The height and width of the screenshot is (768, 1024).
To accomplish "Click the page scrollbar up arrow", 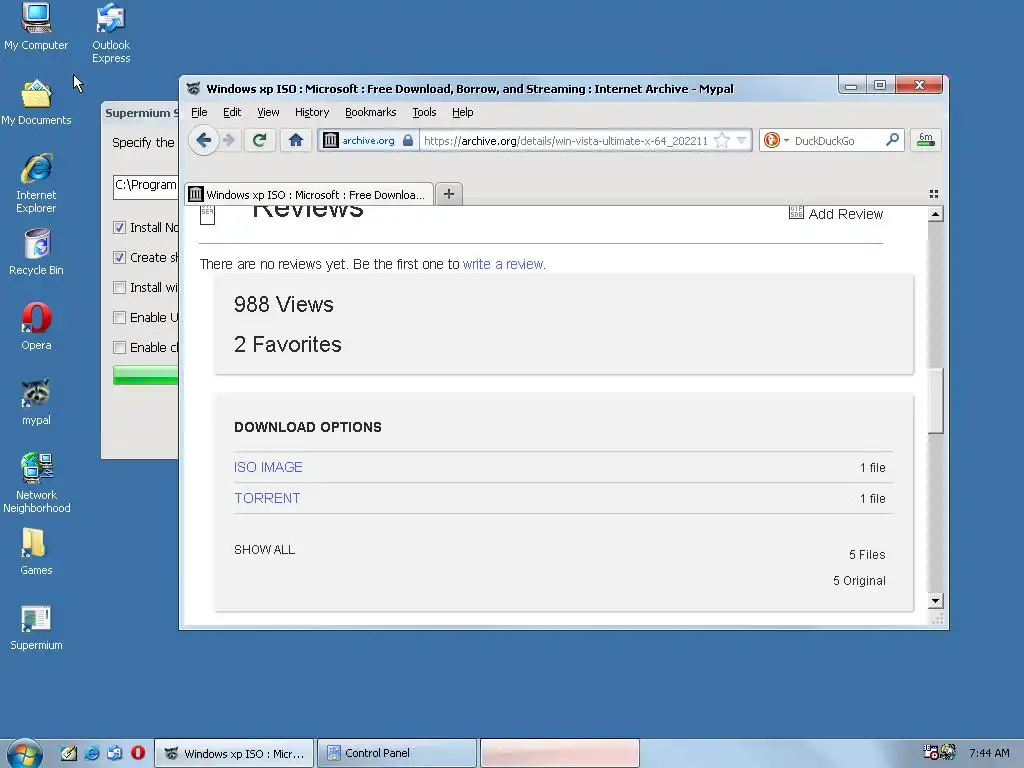I will pos(935,214).
